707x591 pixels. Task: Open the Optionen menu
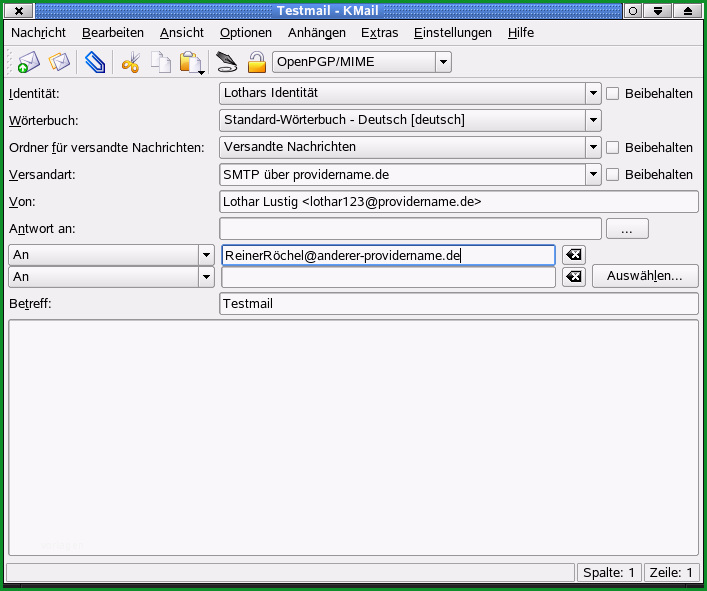pyautogui.click(x=246, y=32)
